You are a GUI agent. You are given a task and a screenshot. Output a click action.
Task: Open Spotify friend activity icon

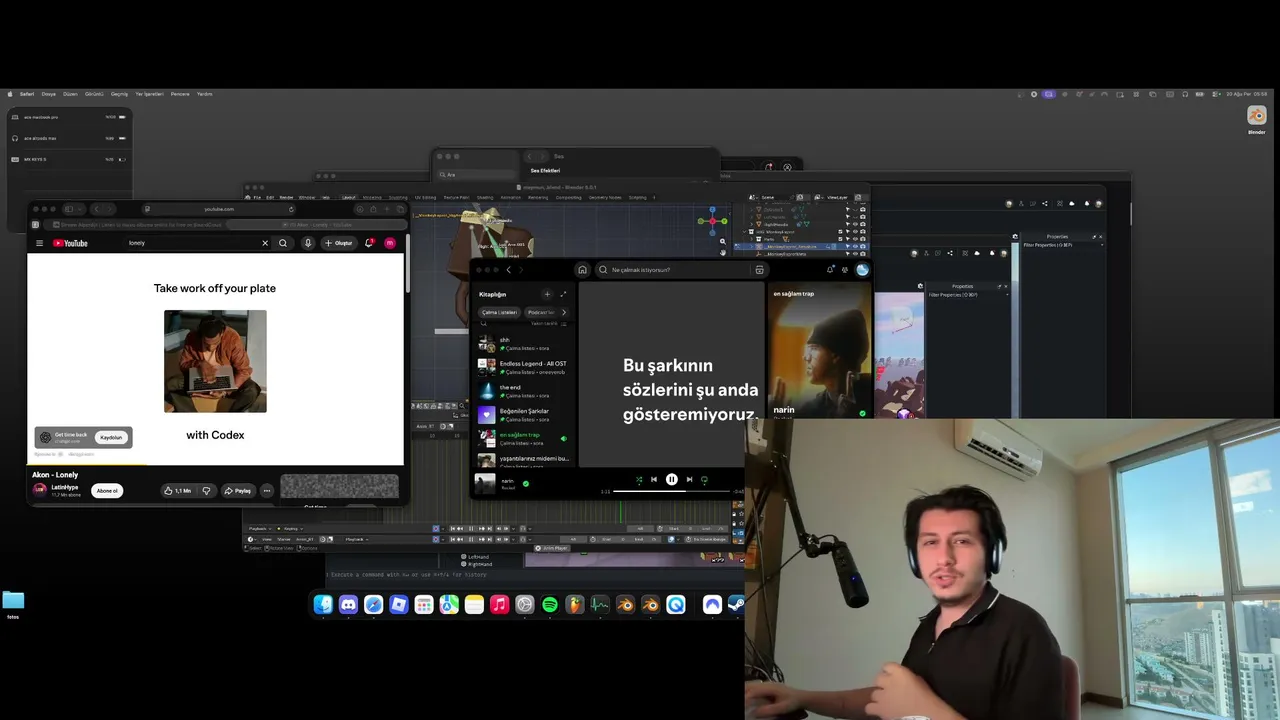click(x=845, y=270)
